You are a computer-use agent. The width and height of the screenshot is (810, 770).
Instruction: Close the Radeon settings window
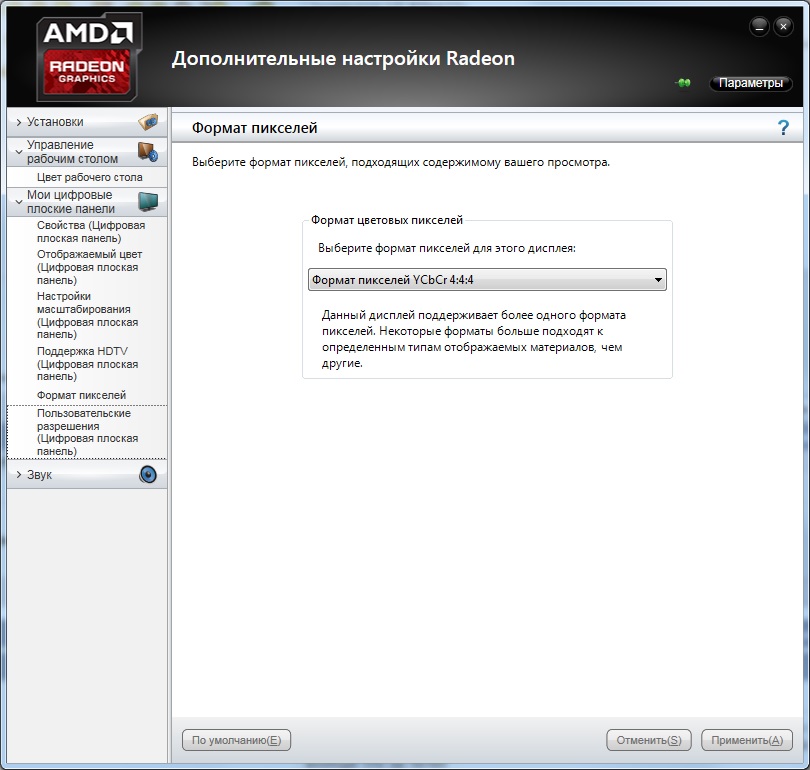click(783, 26)
